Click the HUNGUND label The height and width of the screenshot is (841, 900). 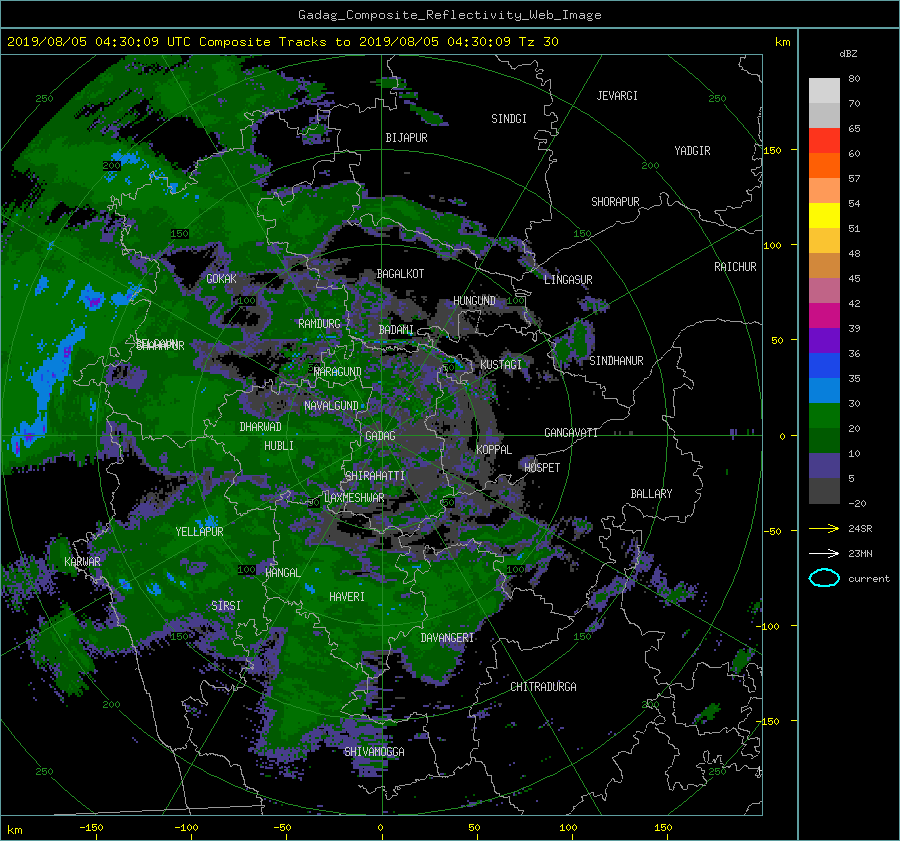(474, 301)
